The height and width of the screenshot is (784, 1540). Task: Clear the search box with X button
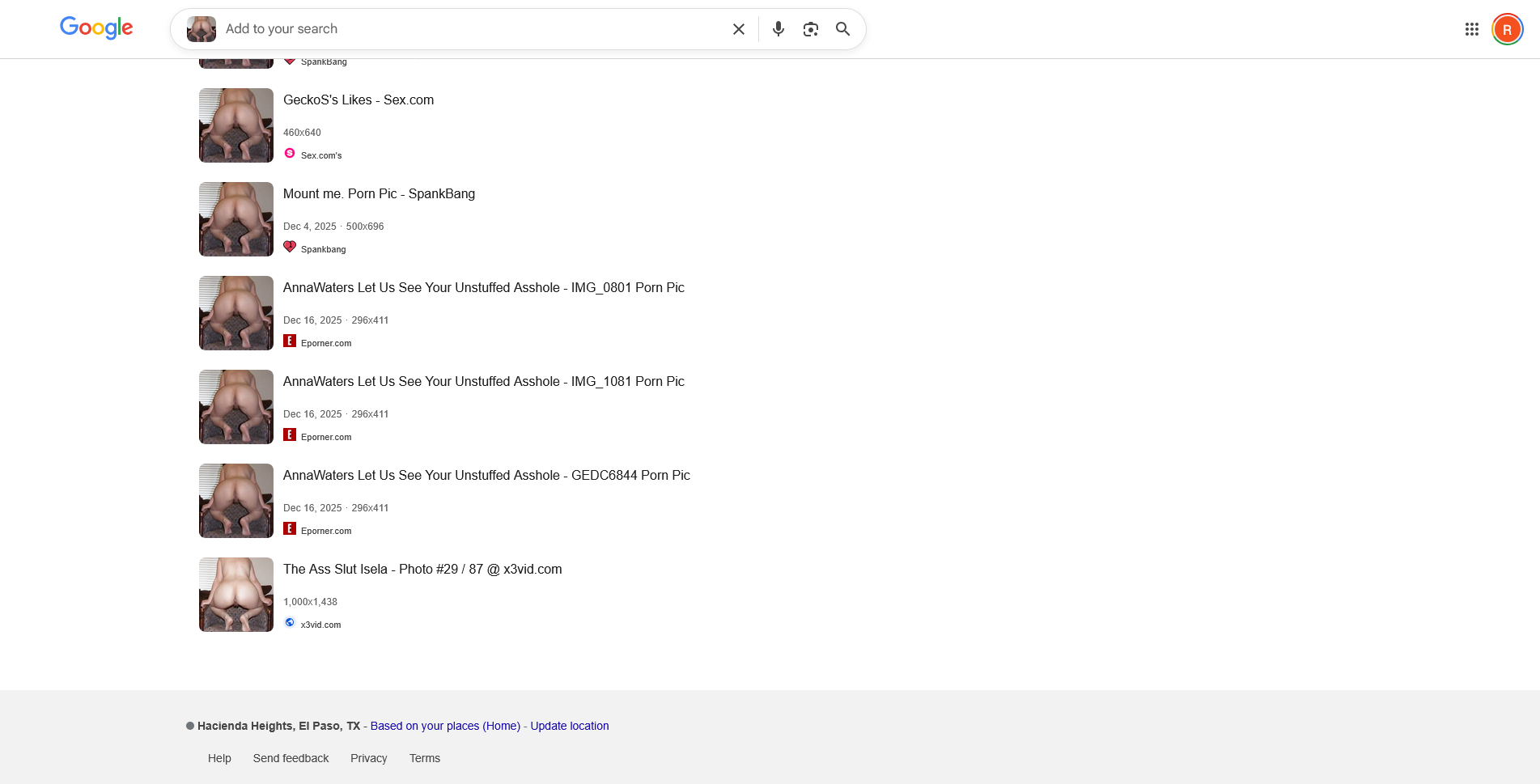click(x=738, y=29)
